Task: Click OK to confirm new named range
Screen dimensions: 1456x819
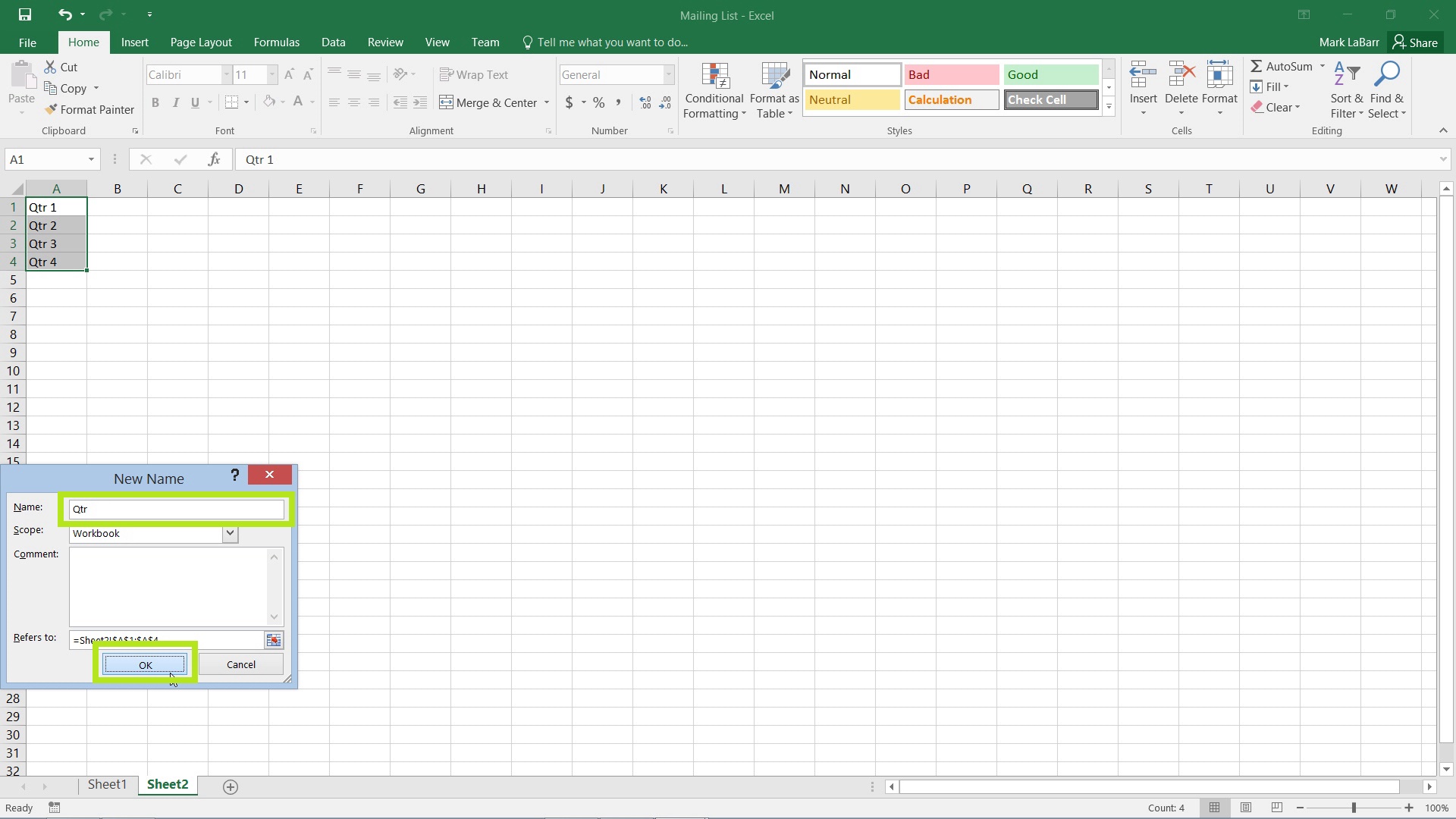Action: tap(145, 664)
